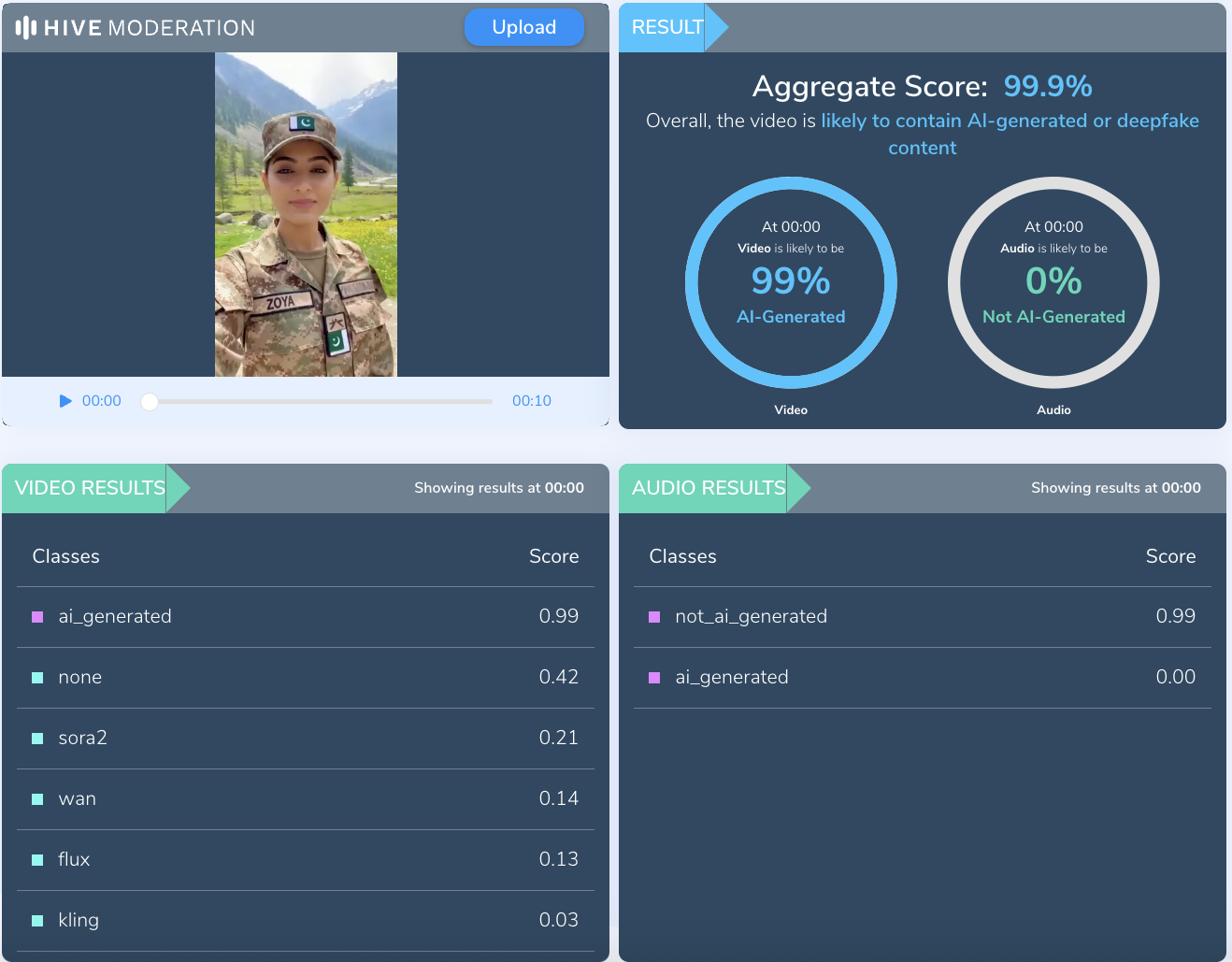Click the Hive Moderation logo icon
1232x962 pixels.
pos(26,28)
